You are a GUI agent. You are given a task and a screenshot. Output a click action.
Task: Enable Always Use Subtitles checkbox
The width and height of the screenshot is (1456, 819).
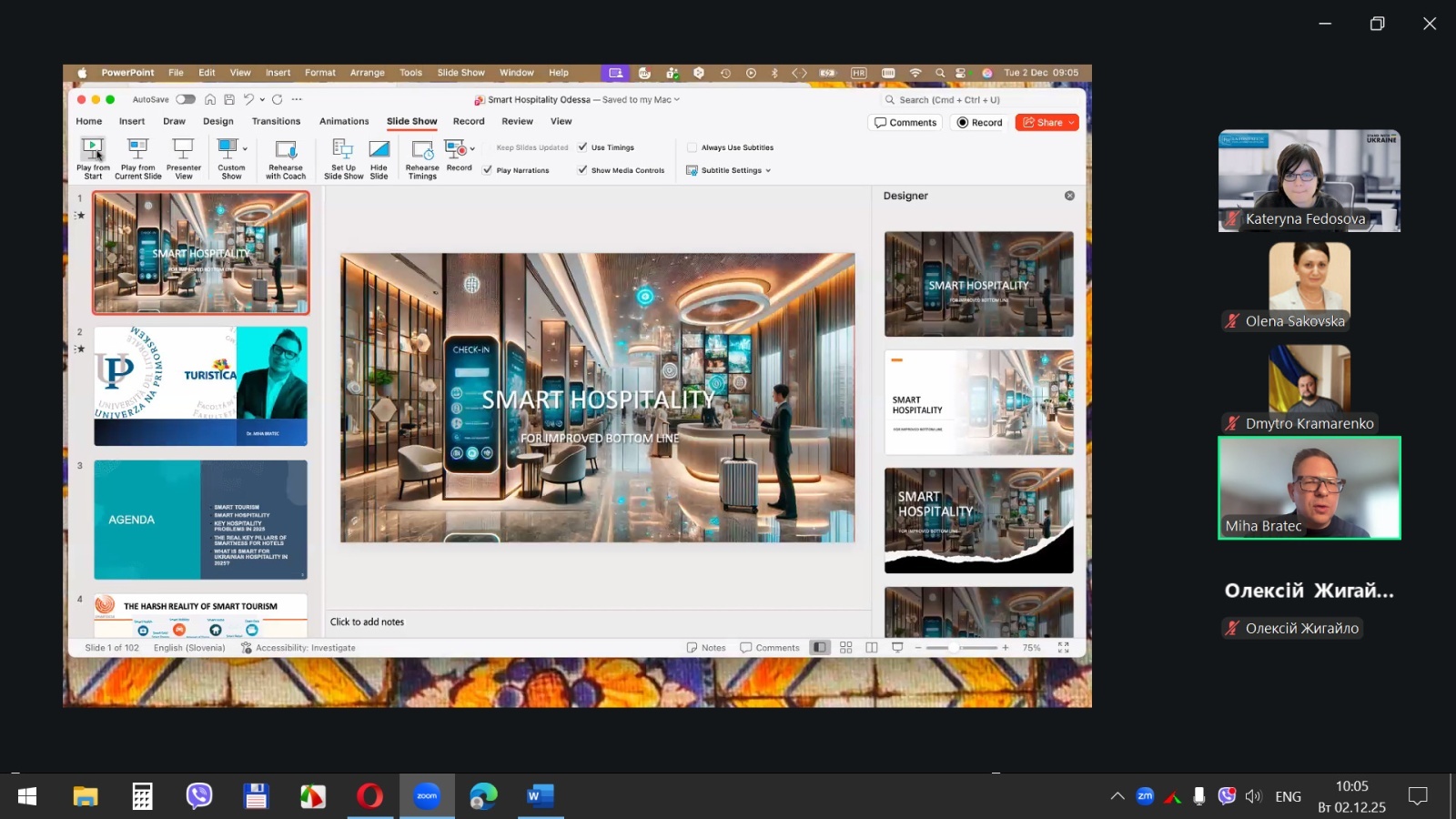click(x=693, y=147)
